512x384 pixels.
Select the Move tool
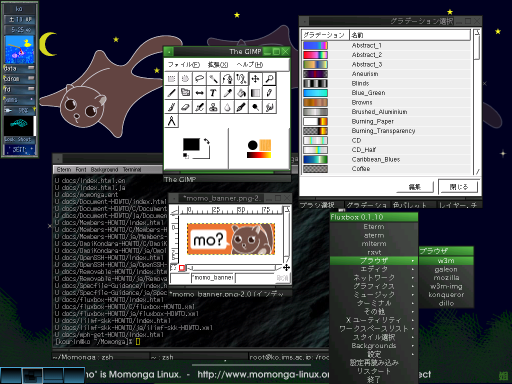tap(255, 79)
